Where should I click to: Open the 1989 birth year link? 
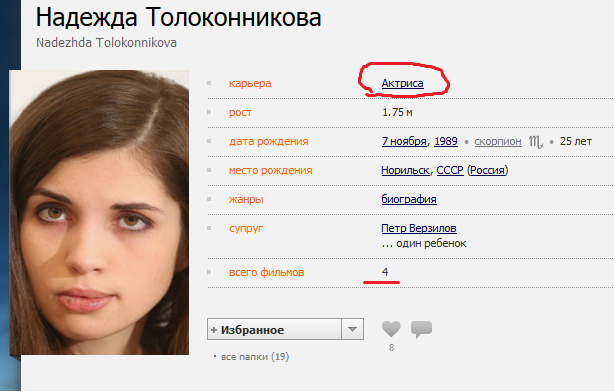446,141
